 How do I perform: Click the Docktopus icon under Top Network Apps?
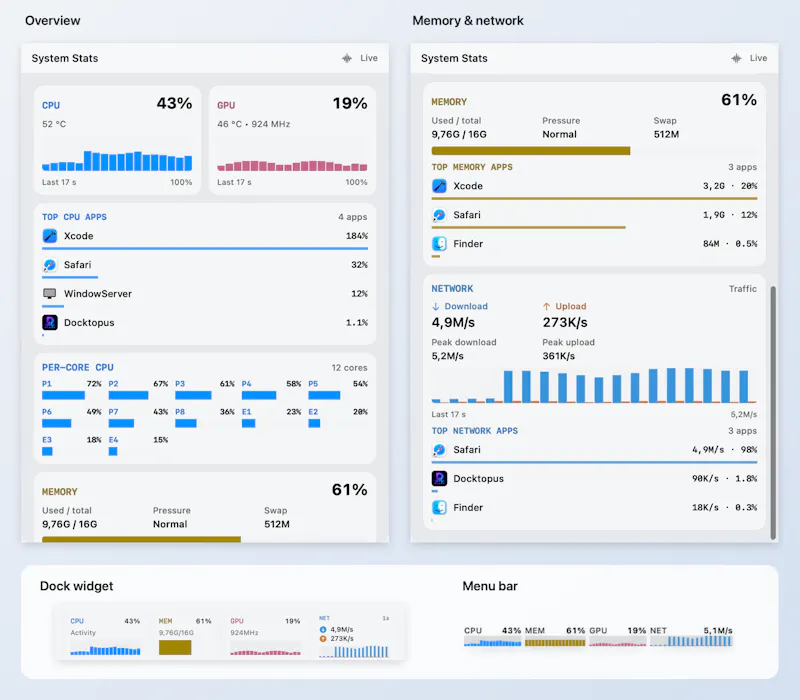[x=439, y=479]
